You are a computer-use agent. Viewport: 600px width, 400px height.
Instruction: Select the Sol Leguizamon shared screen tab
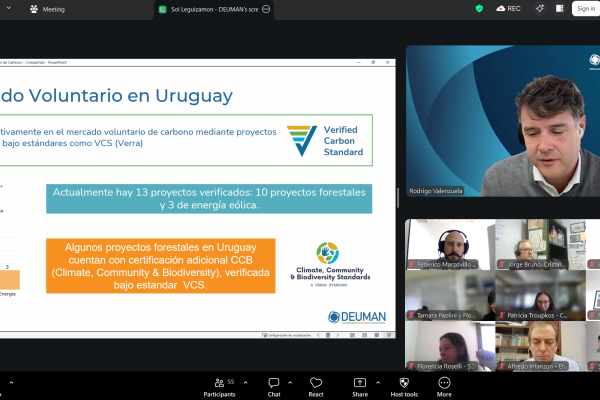pos(214,10)
